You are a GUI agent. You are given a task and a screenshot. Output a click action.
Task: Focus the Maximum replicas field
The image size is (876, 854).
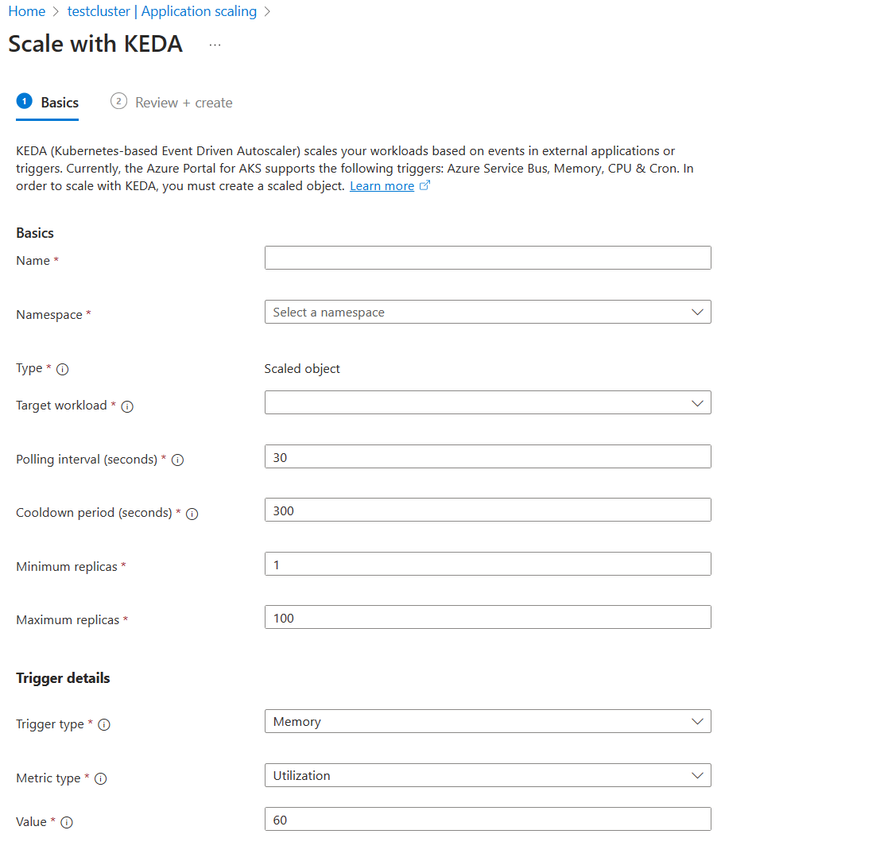(487, 618)
